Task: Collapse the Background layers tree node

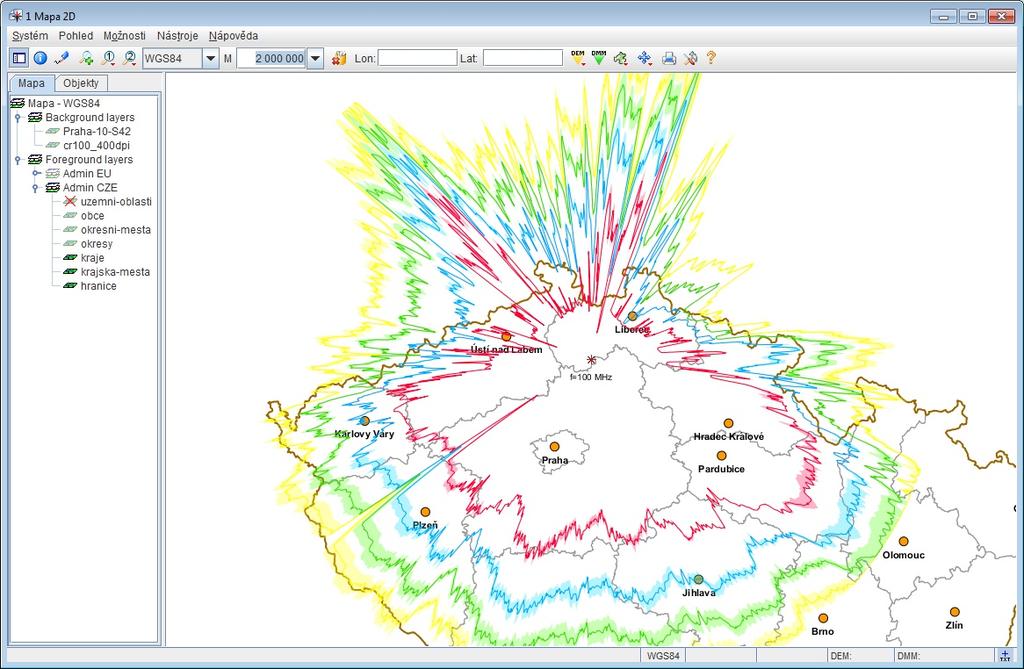Action: point(18,118)
